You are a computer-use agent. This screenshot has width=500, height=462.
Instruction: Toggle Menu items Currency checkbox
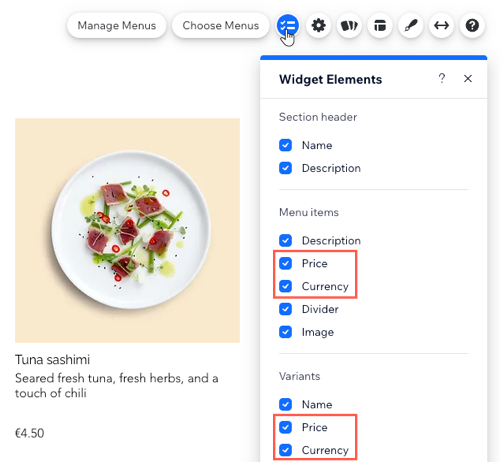click(285, 286)
